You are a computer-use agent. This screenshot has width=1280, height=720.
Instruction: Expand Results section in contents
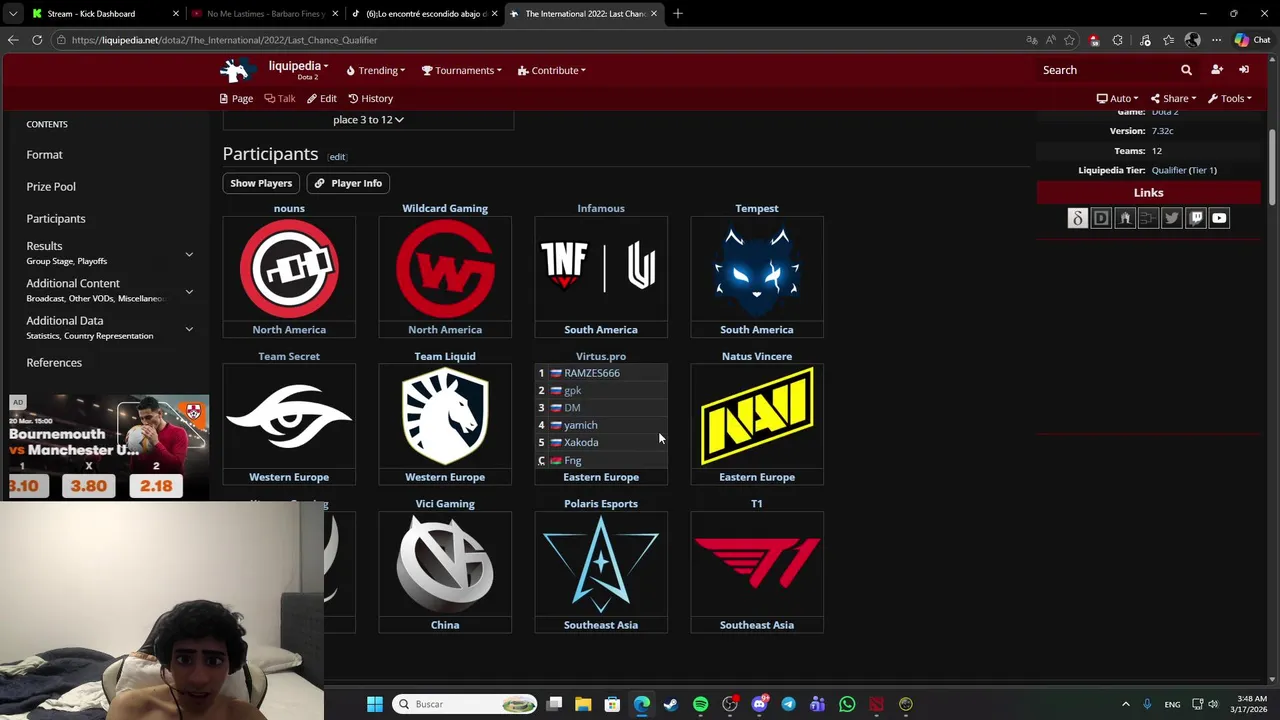[189, 254]
